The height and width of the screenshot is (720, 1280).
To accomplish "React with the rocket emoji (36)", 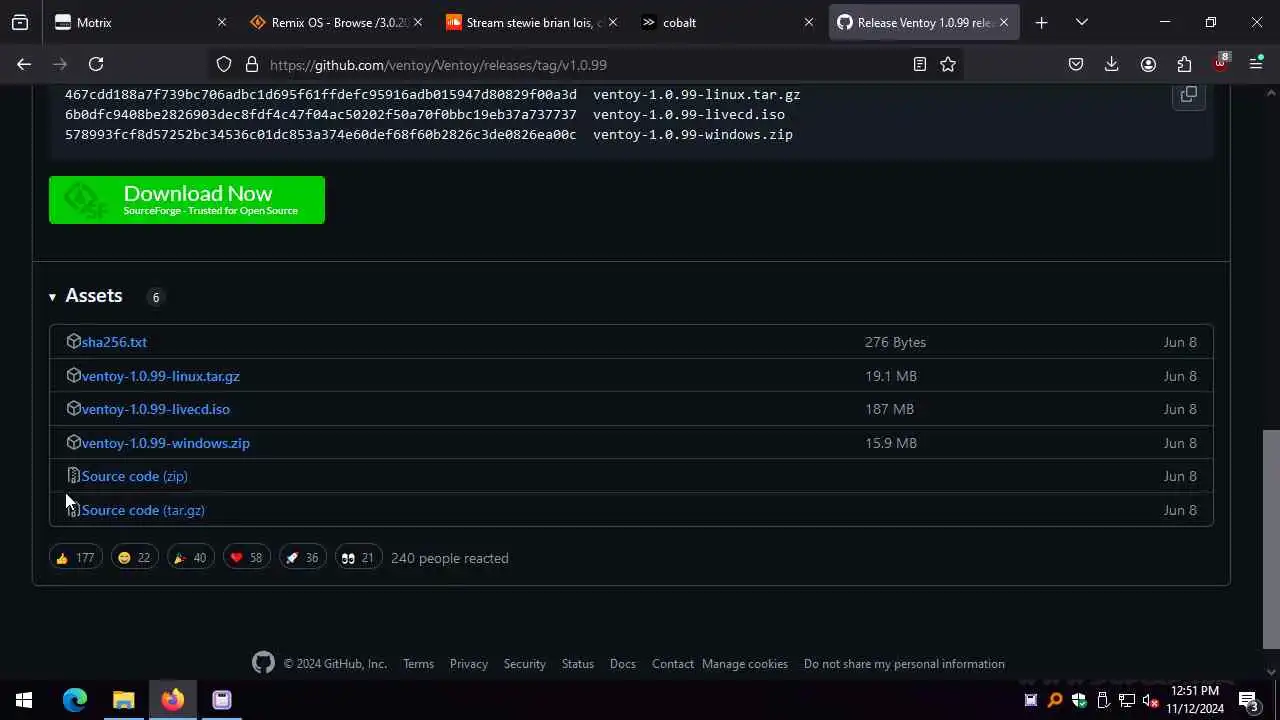I will coord(301,558).
